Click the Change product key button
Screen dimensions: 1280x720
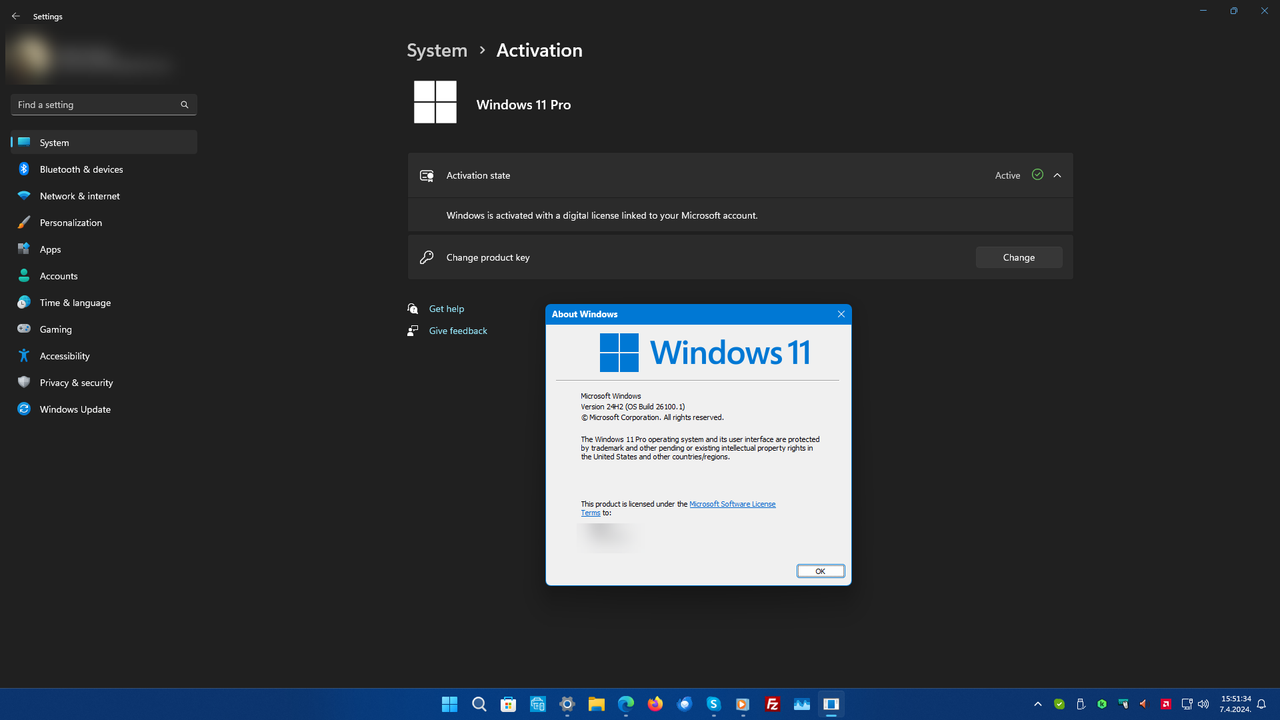click(1019, 258)
